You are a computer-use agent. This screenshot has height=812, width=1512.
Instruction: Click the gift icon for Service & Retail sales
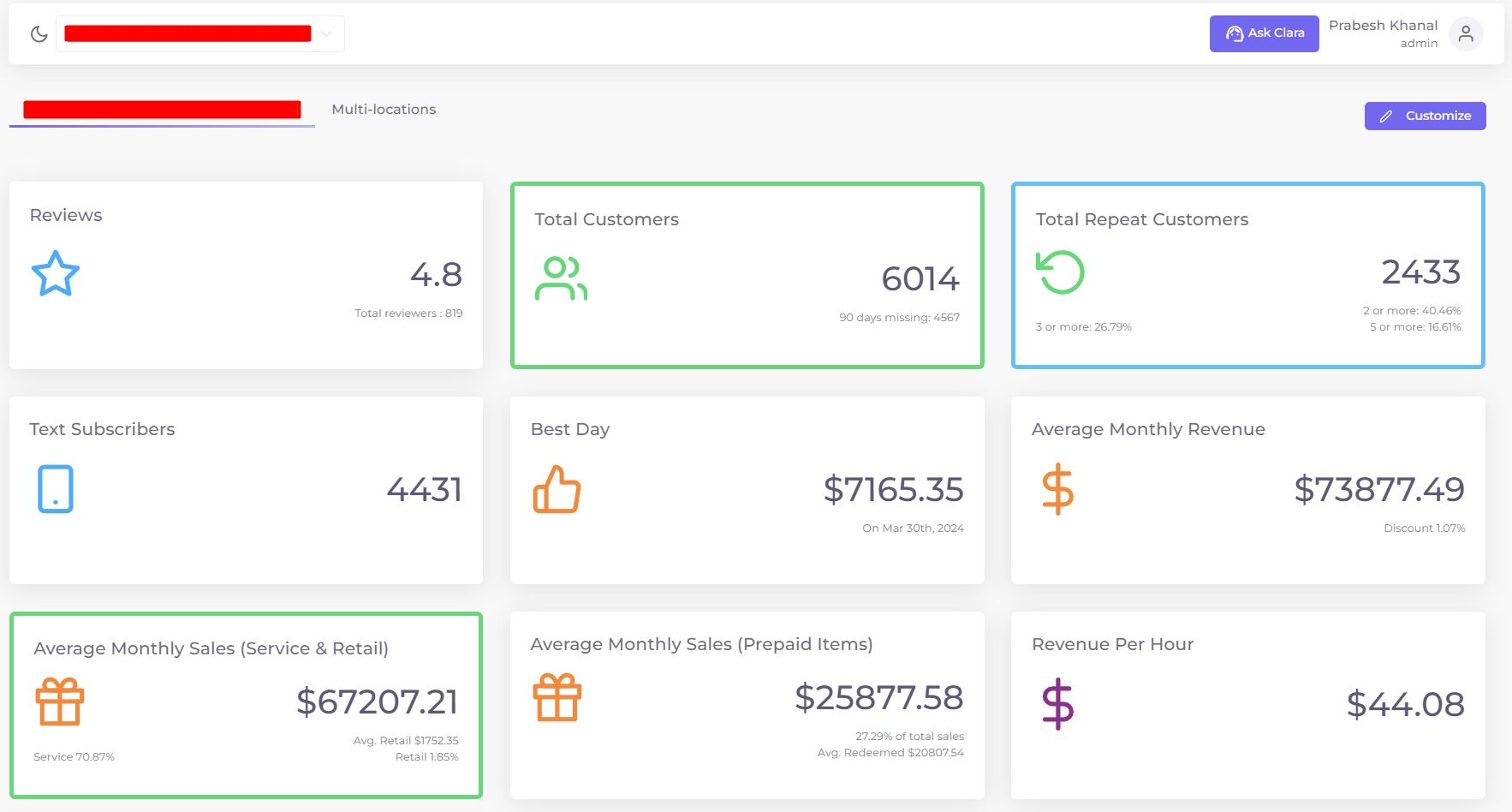[x=59, y=701]
